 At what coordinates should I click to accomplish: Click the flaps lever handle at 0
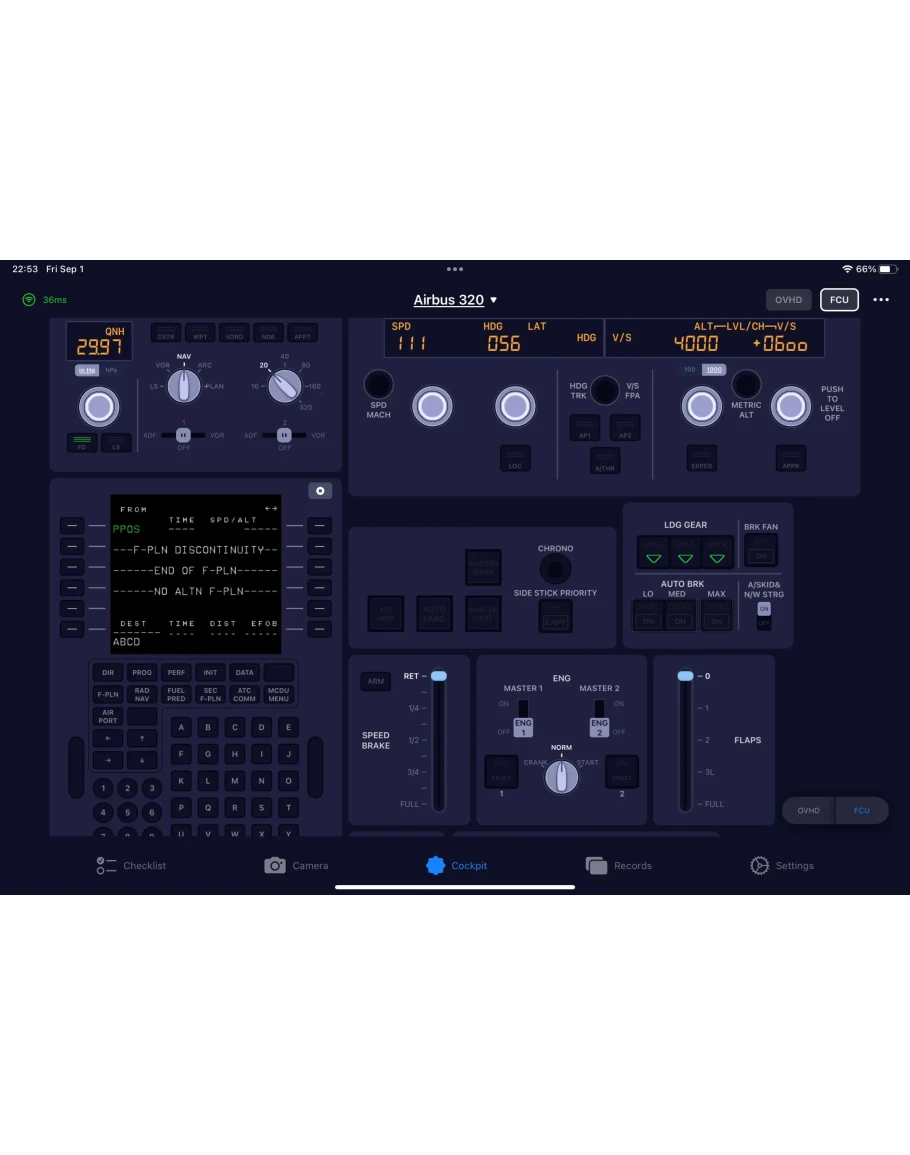(685, 676)
